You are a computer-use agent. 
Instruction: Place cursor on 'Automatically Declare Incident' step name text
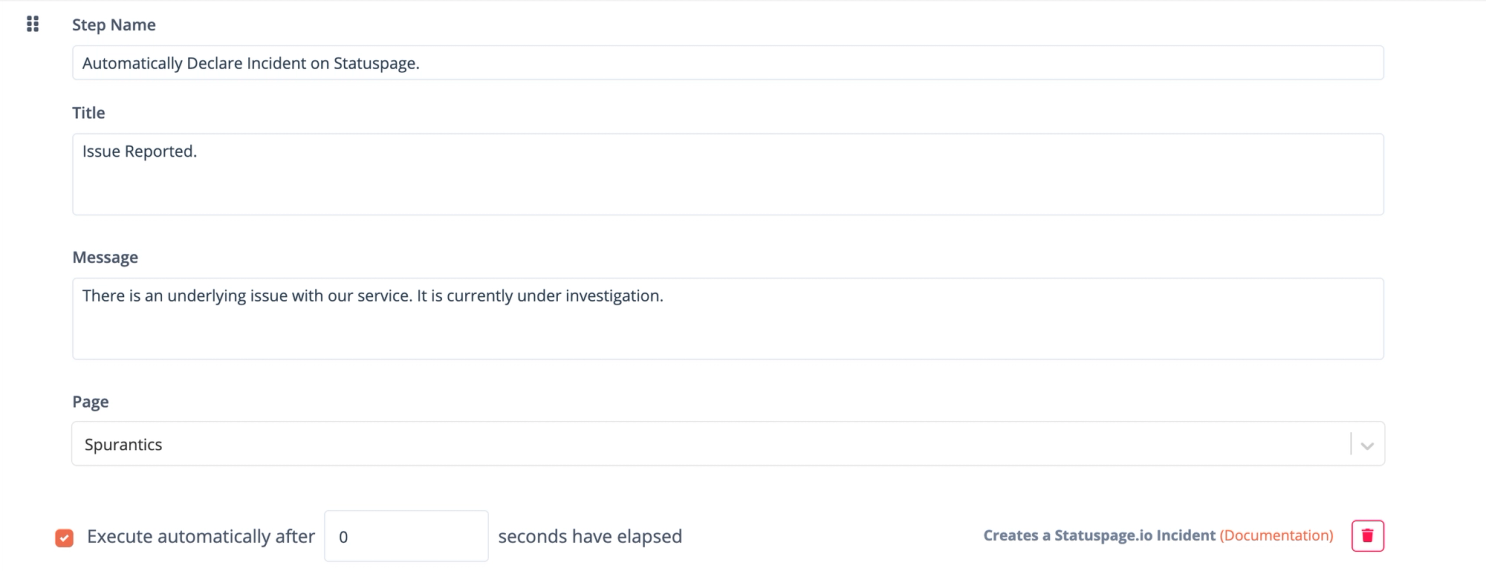[x=195, y=63]
